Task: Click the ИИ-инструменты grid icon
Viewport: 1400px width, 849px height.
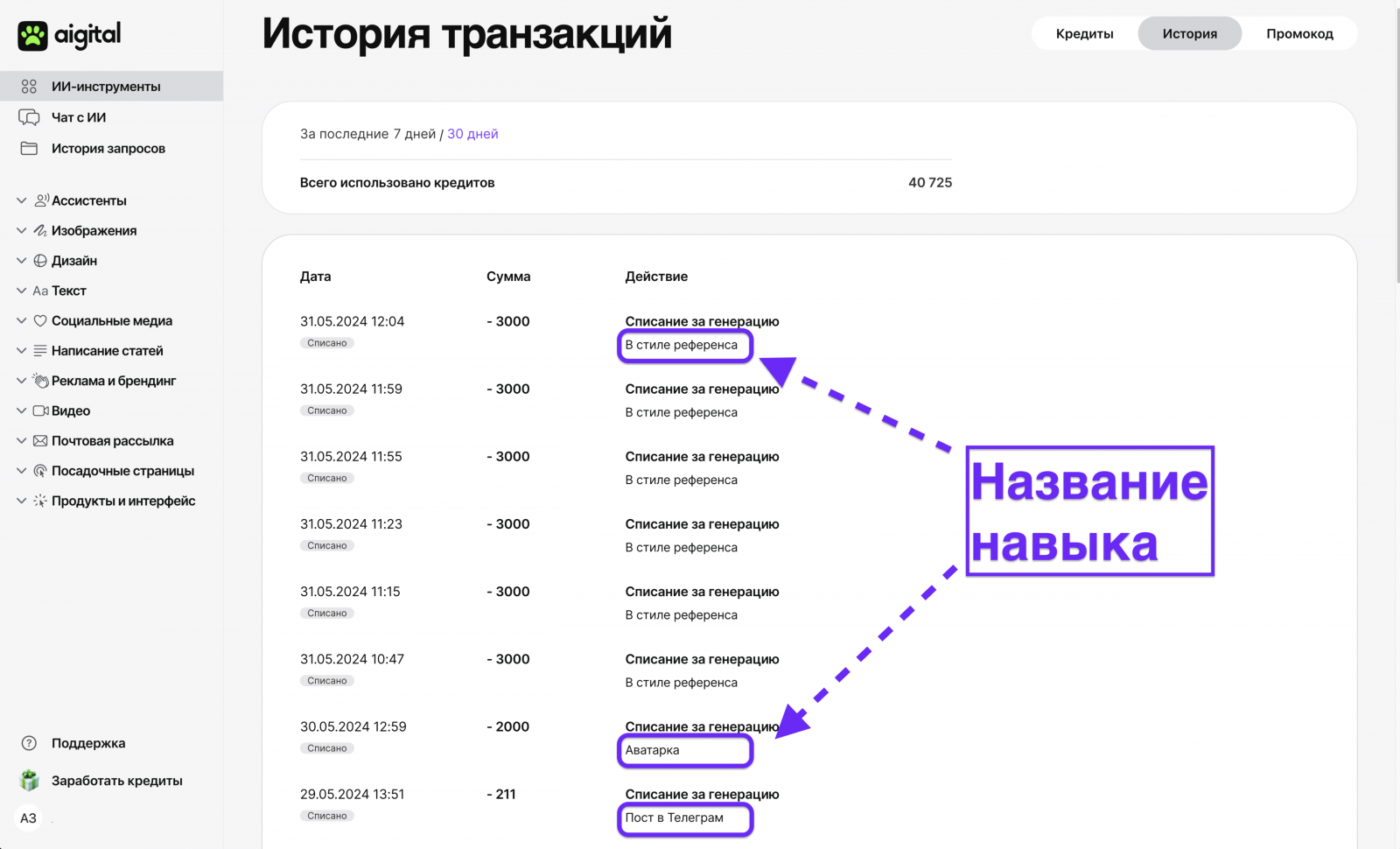Action: coord(29,87)
